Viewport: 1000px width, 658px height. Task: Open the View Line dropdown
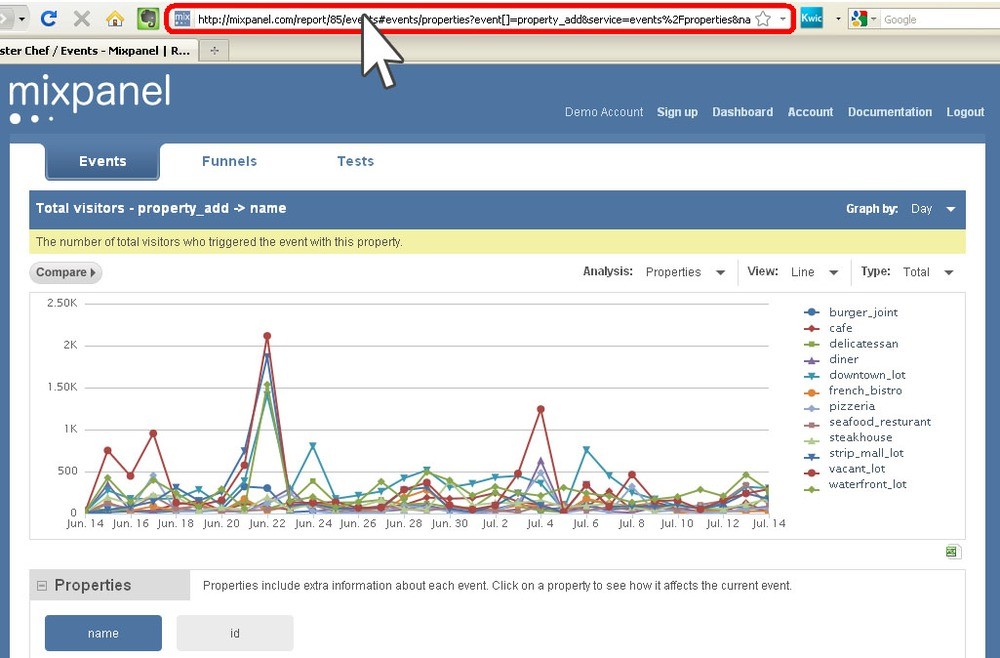coord(814,272)
